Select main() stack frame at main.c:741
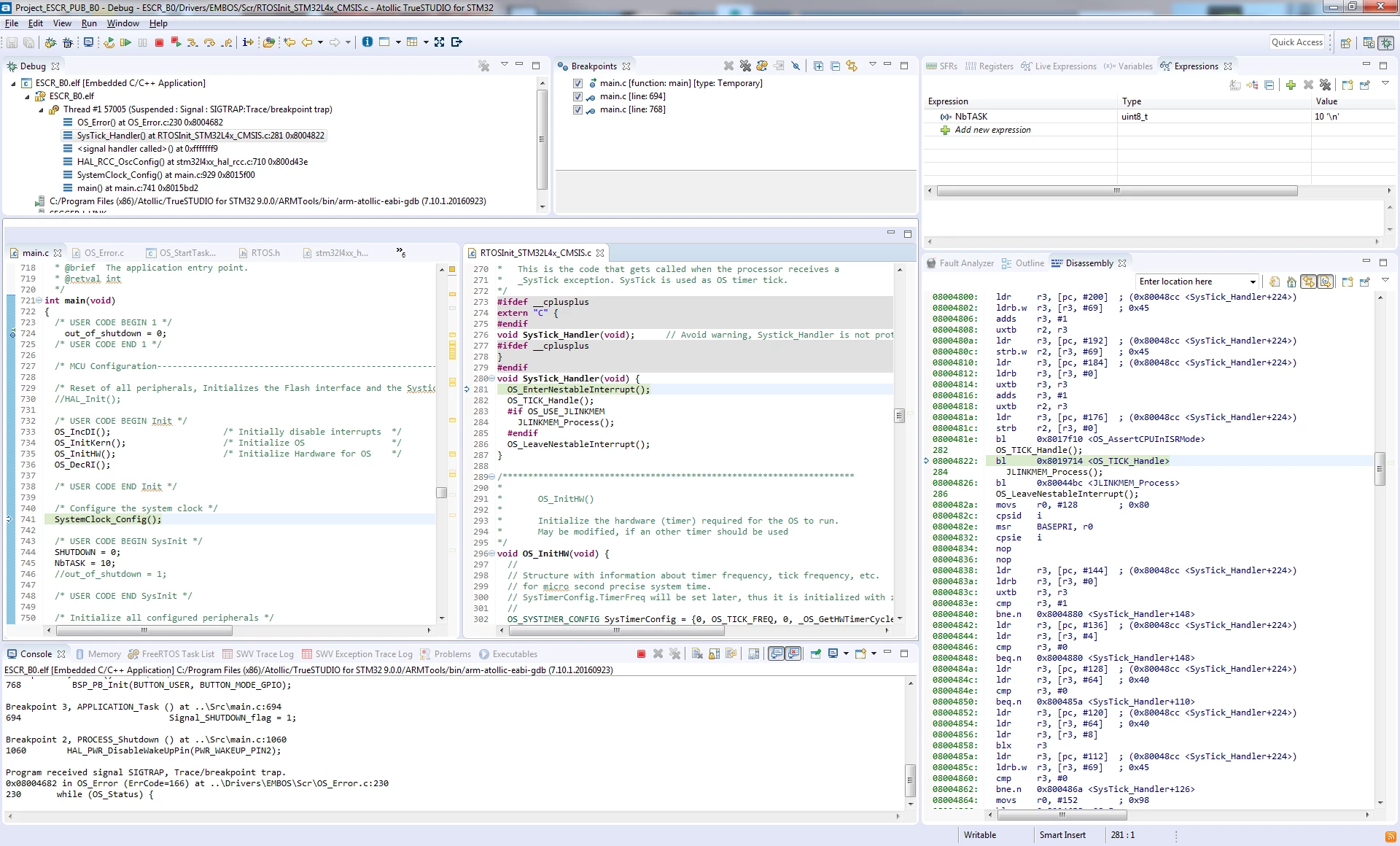This screenshot has height=846, width=1400. [137, 188]
